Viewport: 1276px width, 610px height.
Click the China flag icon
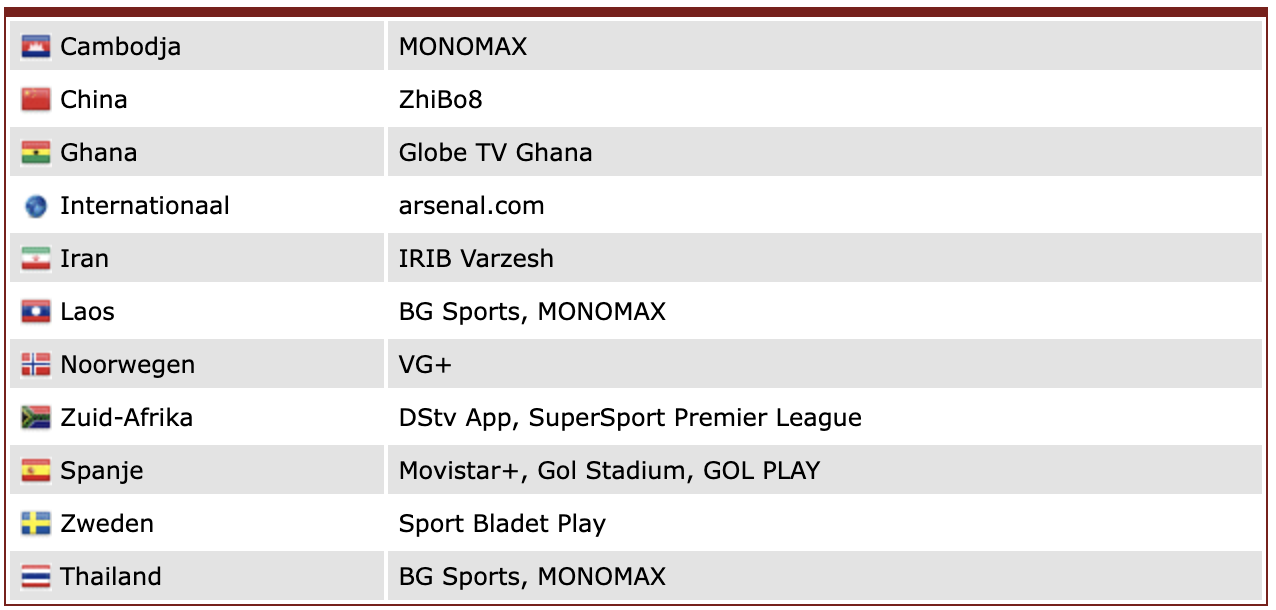coord(36,100)
